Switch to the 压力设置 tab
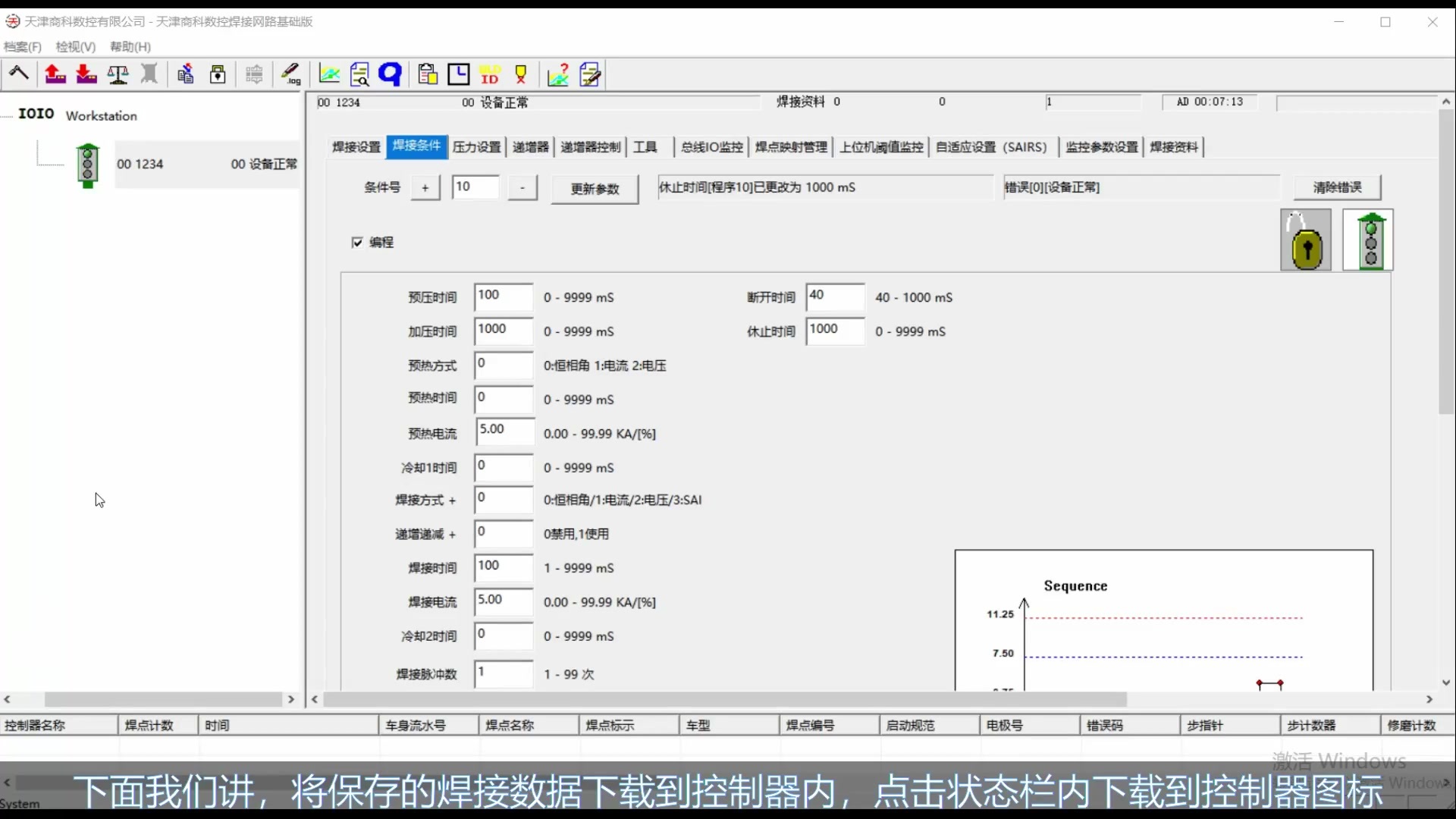This screenshot has height=819, width=1456. [477, 147]
